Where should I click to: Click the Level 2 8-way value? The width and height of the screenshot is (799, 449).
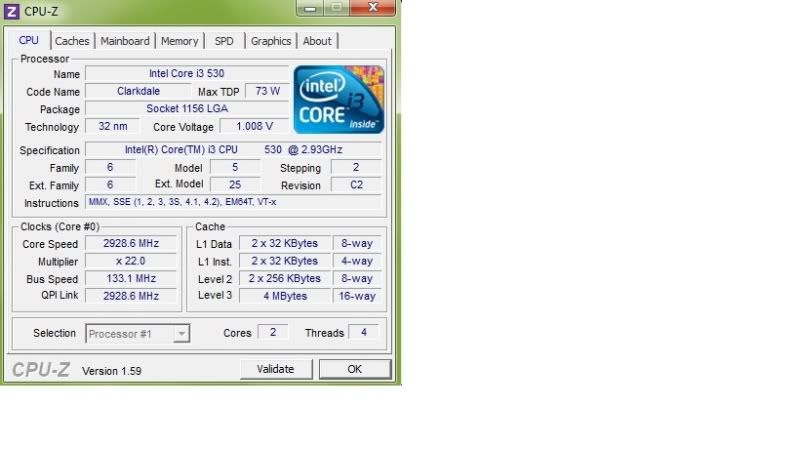357,278
